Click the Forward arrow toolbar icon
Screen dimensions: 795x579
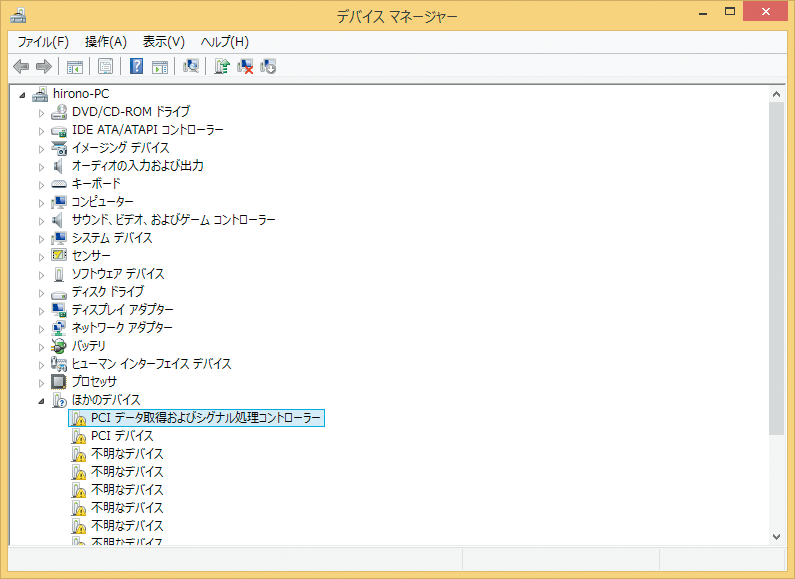click(x=44, y=66)
